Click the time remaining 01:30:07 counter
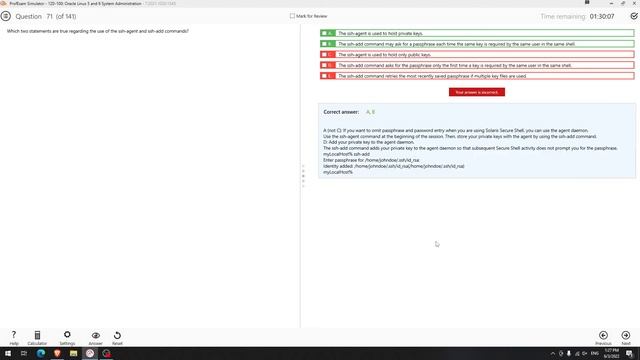Viewport: 640px width, 360px height. (602, 16)
